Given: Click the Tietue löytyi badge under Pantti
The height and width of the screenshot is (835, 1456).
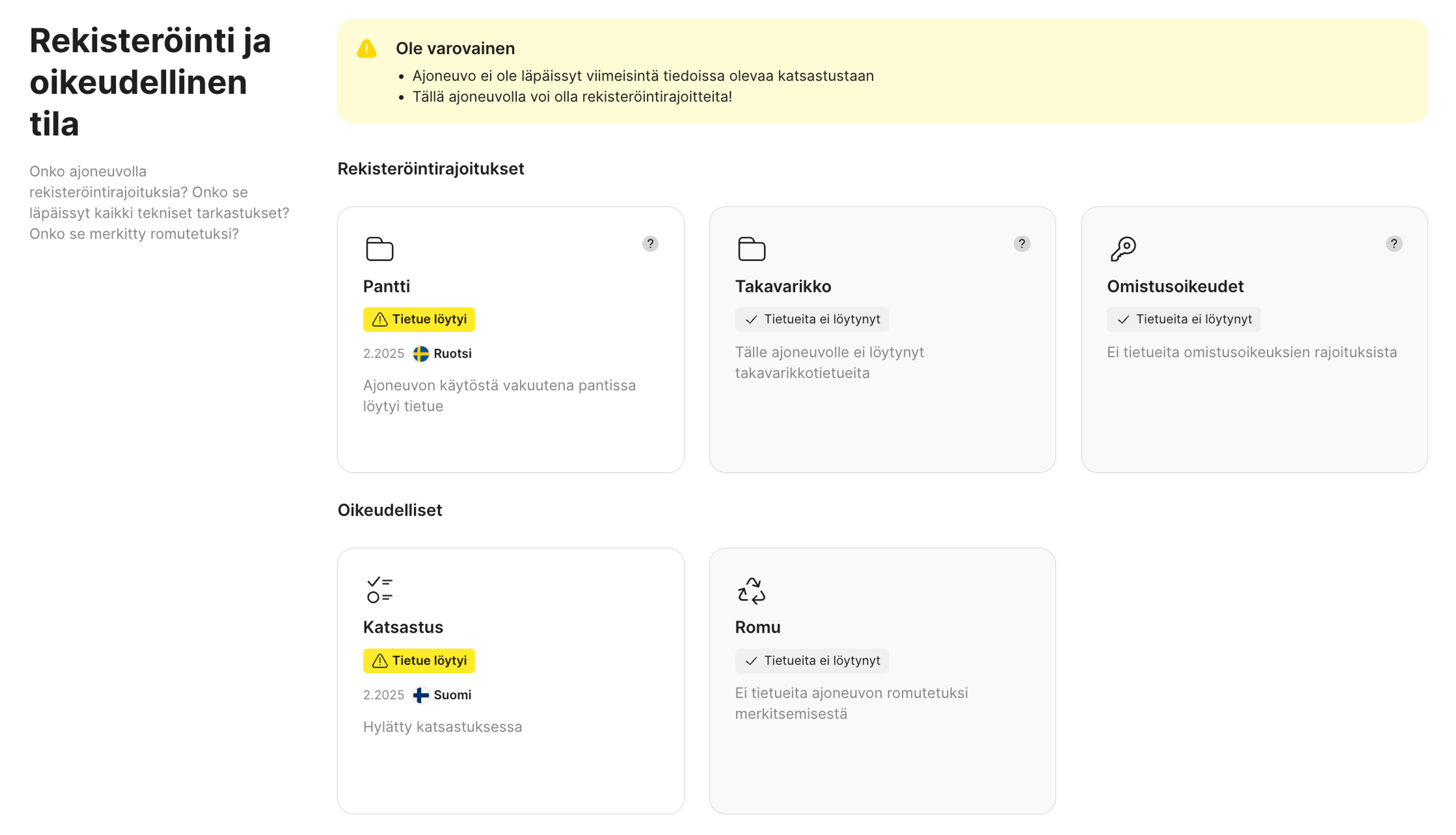Looking at the screenshot, I should (x=419, y=320).
